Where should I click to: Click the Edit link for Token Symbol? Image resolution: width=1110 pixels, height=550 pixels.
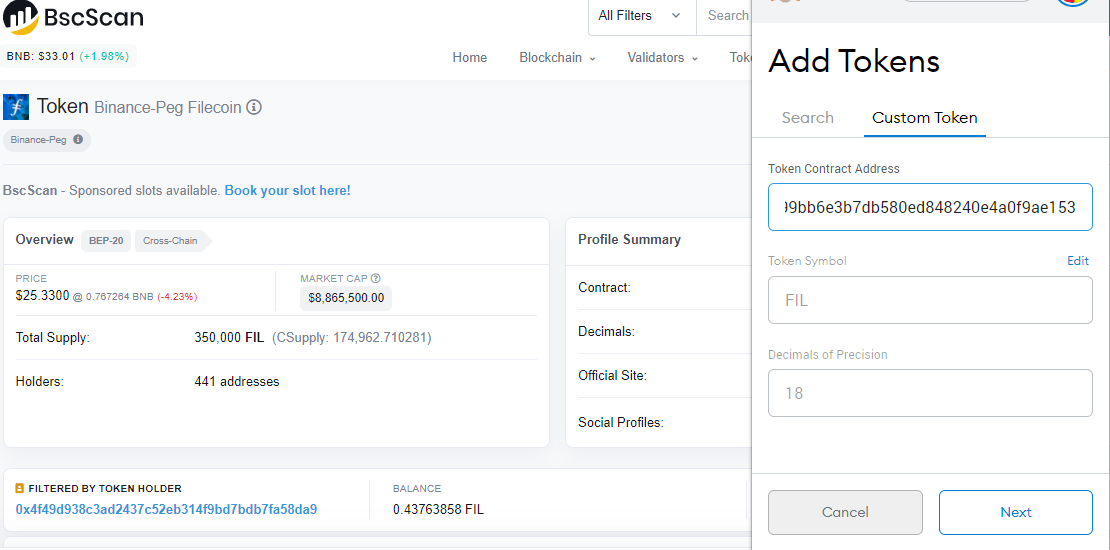[1077, 261]
